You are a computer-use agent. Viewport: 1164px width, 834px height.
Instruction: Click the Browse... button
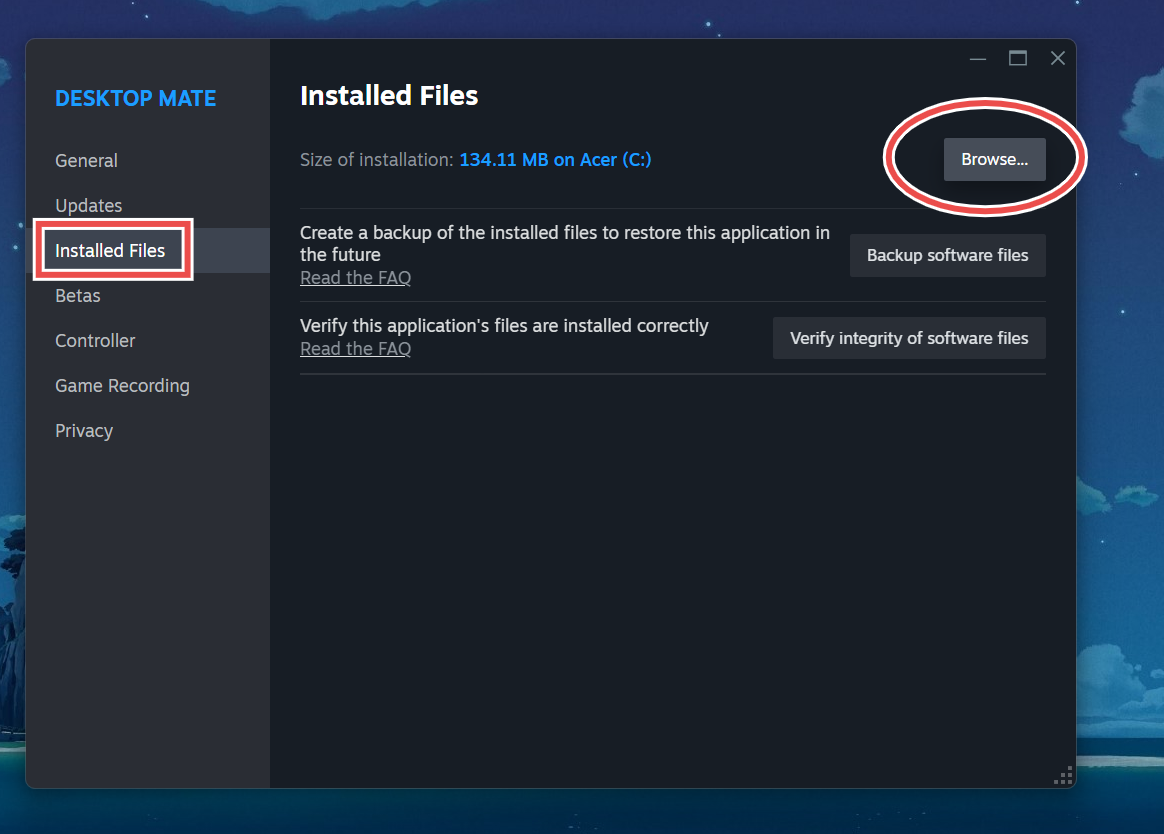(994, 160)
